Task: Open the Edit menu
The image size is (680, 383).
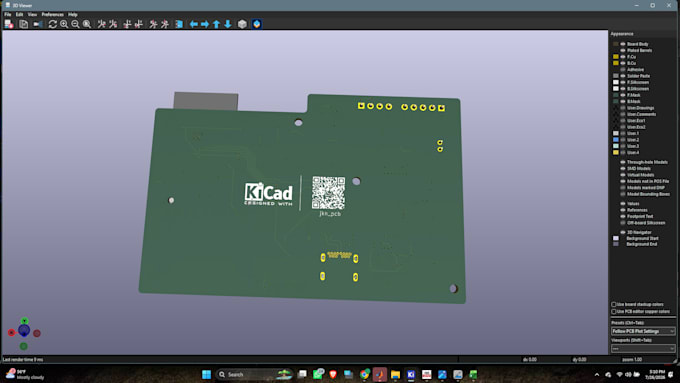Action: point(20,14)
